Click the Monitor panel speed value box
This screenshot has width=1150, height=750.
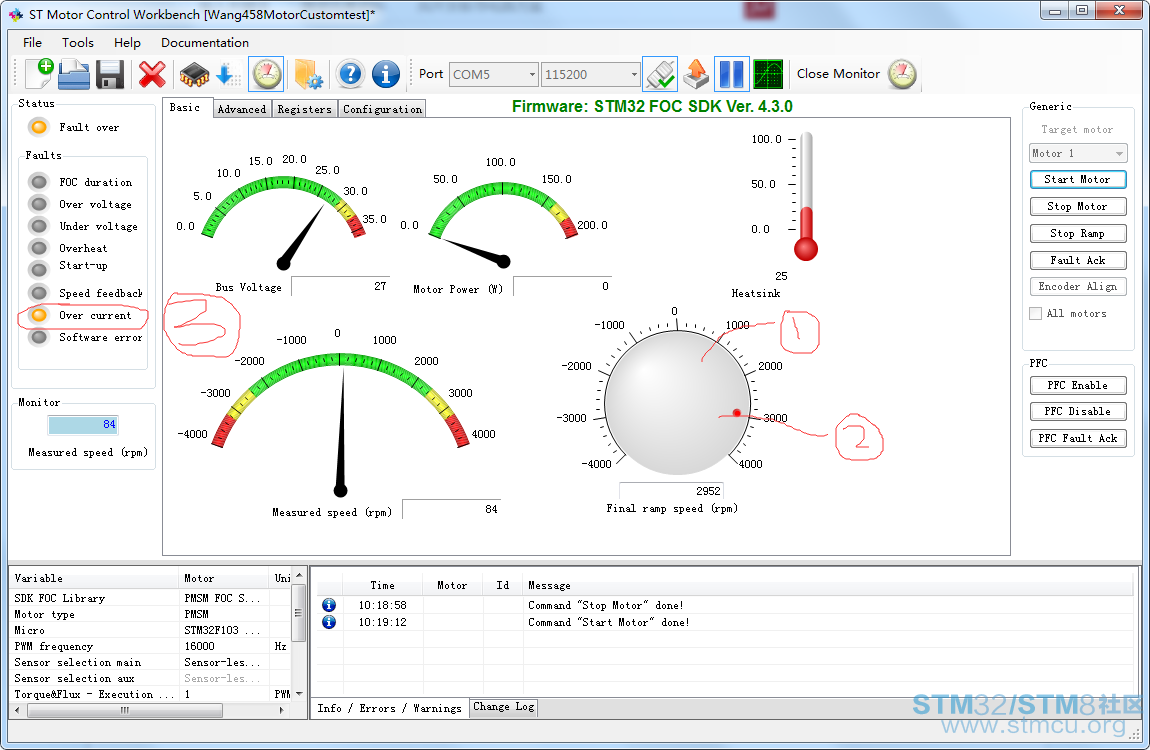83,424
